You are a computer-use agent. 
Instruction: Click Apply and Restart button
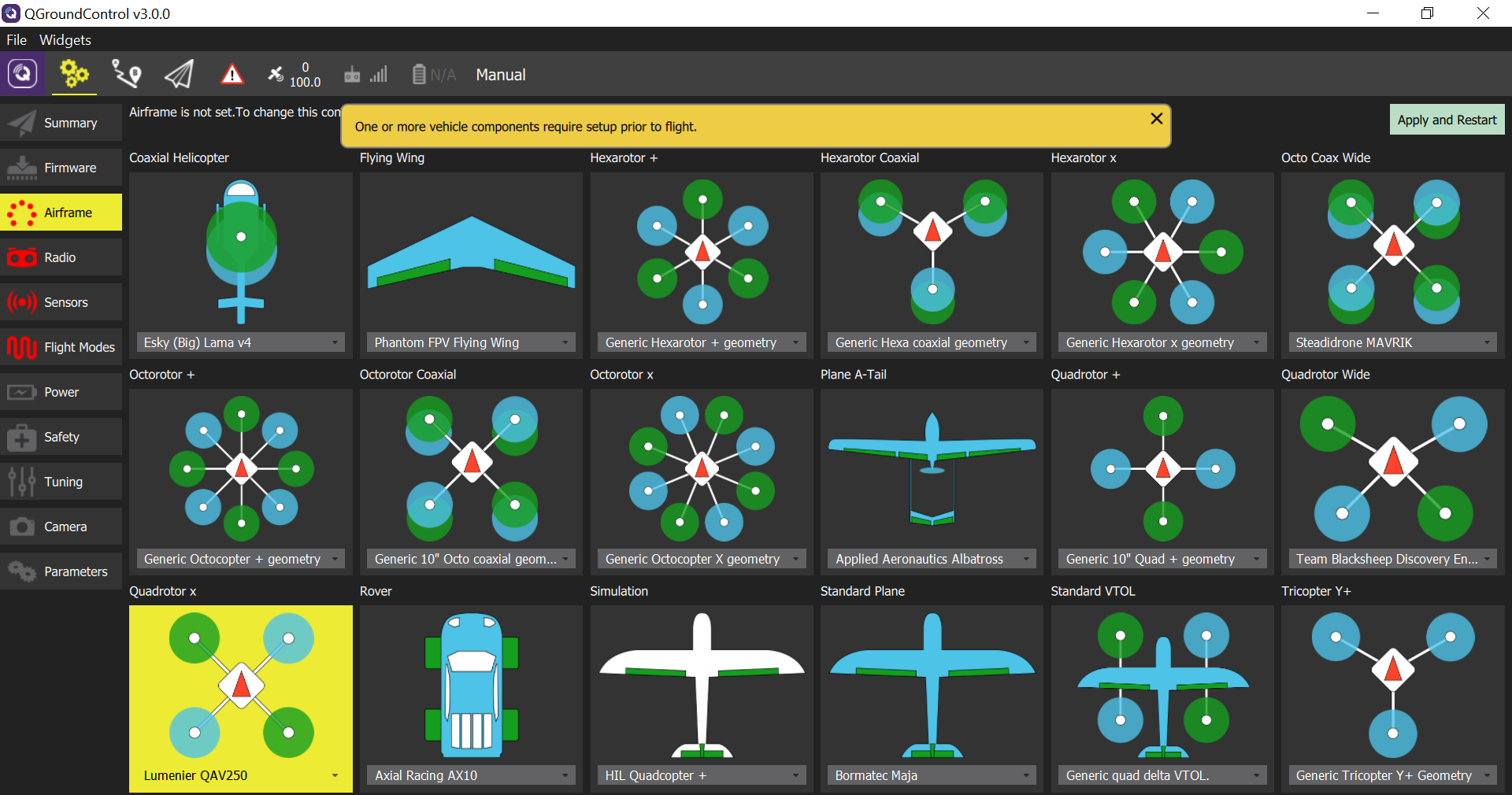[x=1446, y=120]
